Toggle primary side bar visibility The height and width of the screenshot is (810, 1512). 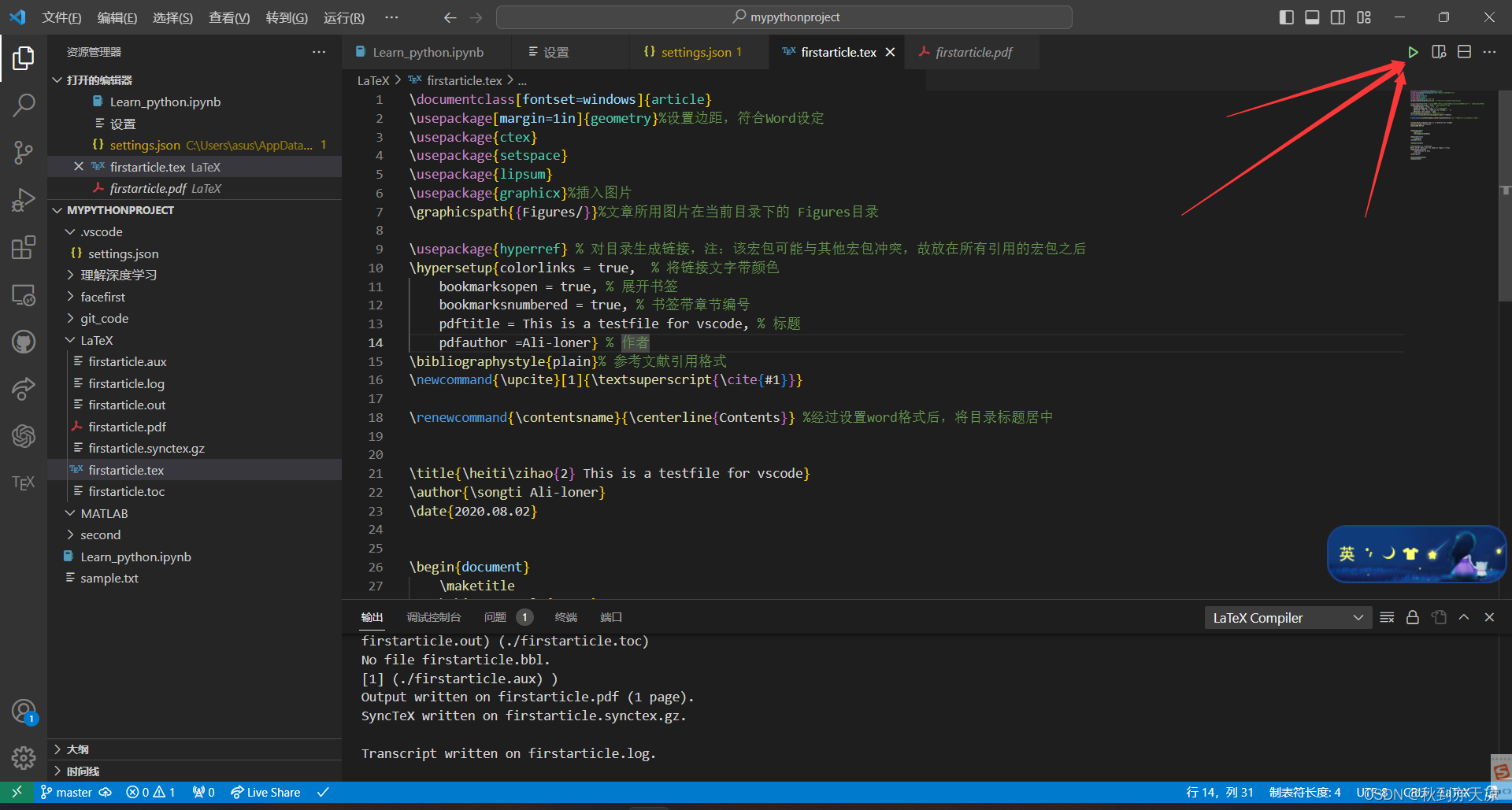[1287, 17]
